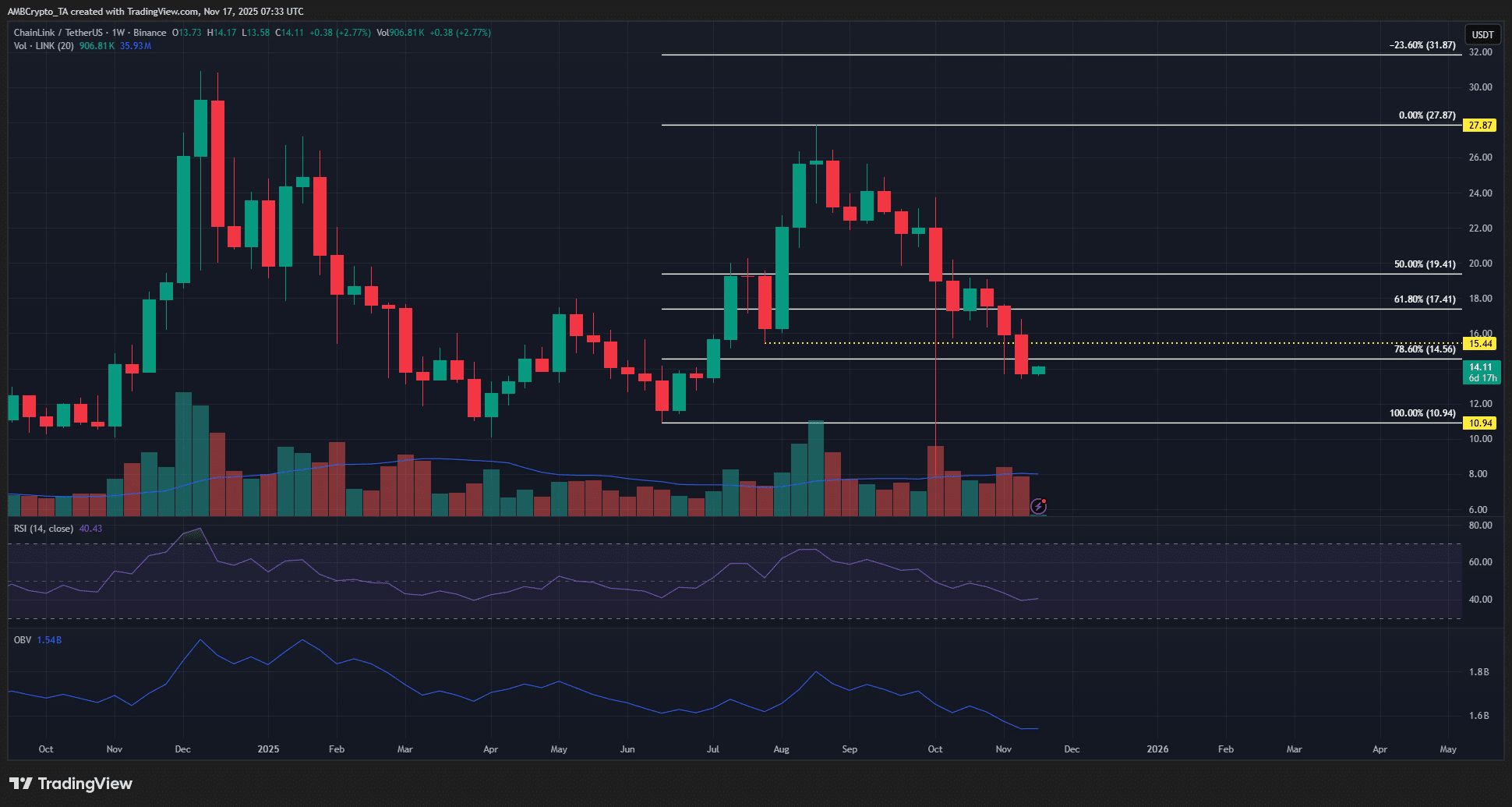Click the 2025 label on time axis
Viewport: 1512px width, 807px height.
click(x=268, y=749)
